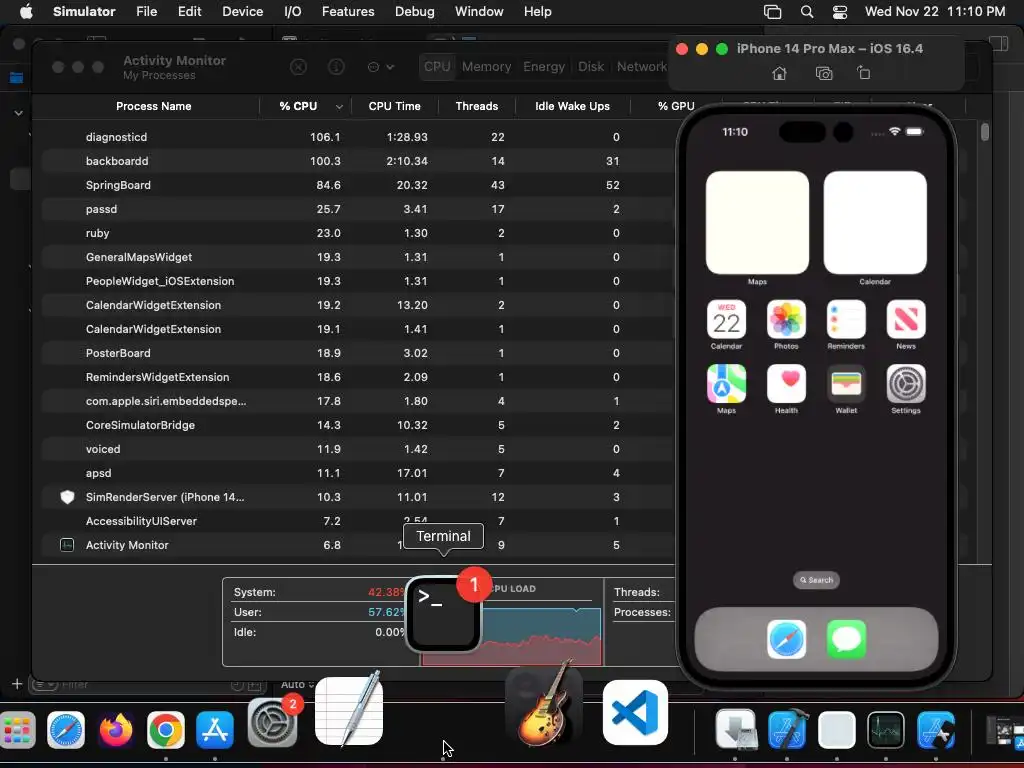Open the Device menu in the menu bar
Screen dimensions: 1024x768
pyautogui.click(x=242, y=12)
